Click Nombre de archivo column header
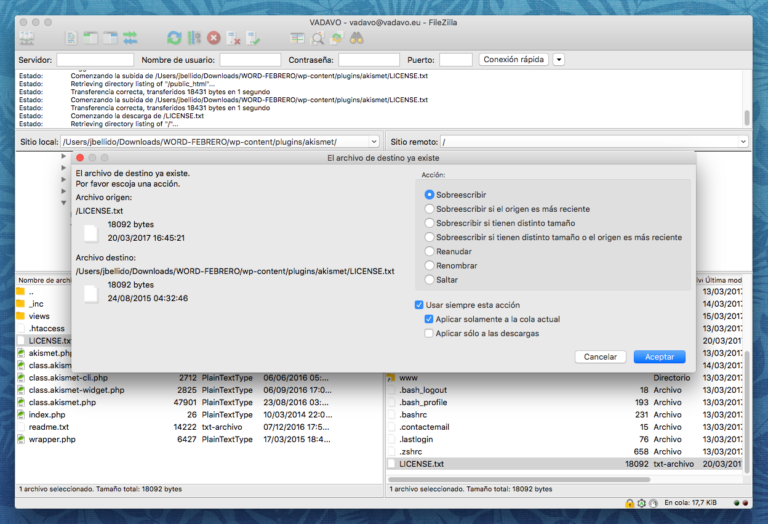This screenshot has height=524, width=768. (x=44, y=280)
